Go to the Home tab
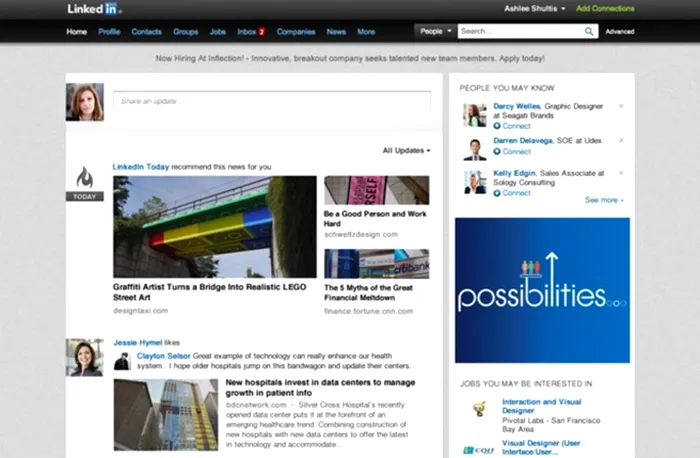The width and height of the screenshot is (700, 458). [x=76, y=32]
